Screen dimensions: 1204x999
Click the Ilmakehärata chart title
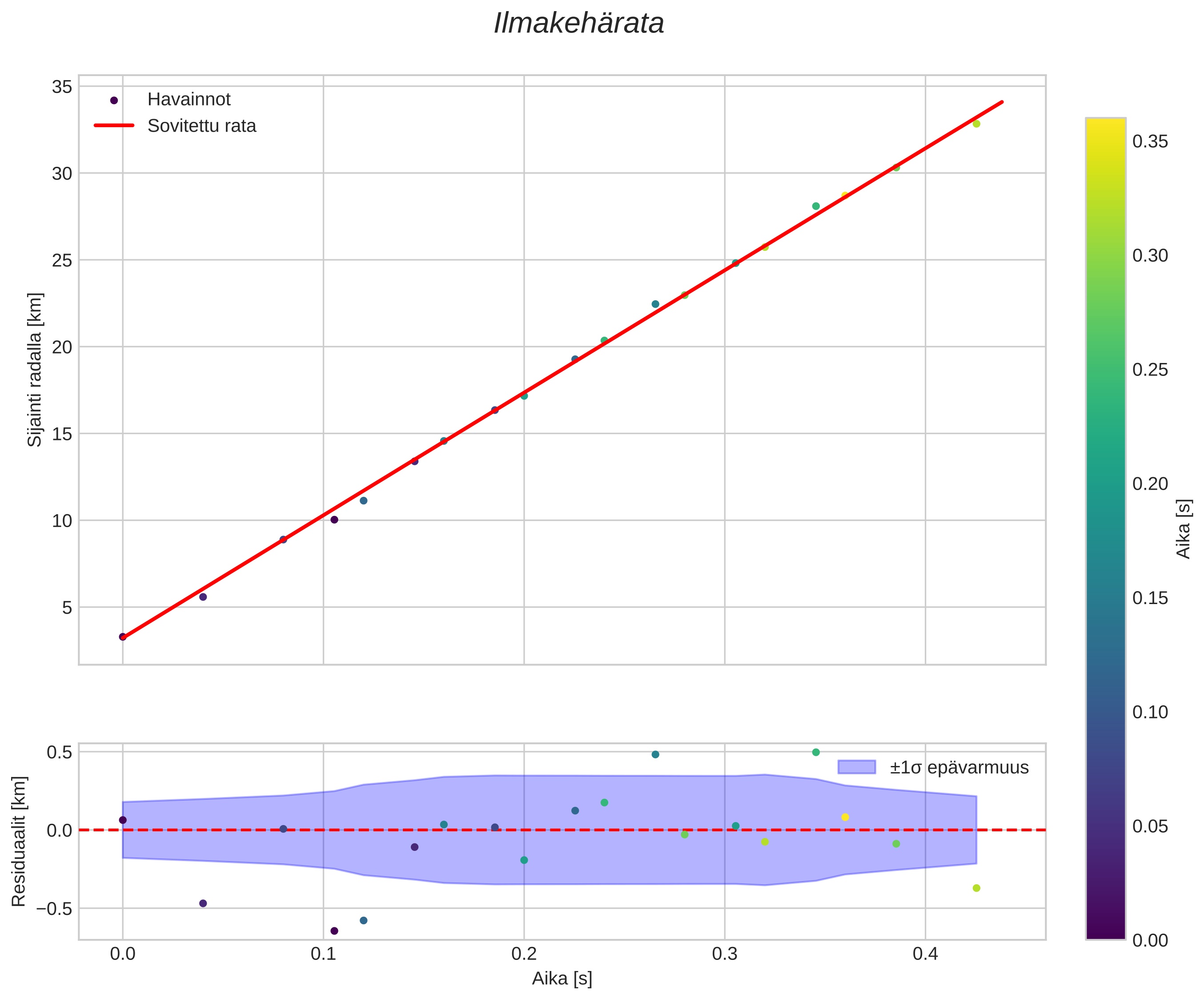(578, 24)
